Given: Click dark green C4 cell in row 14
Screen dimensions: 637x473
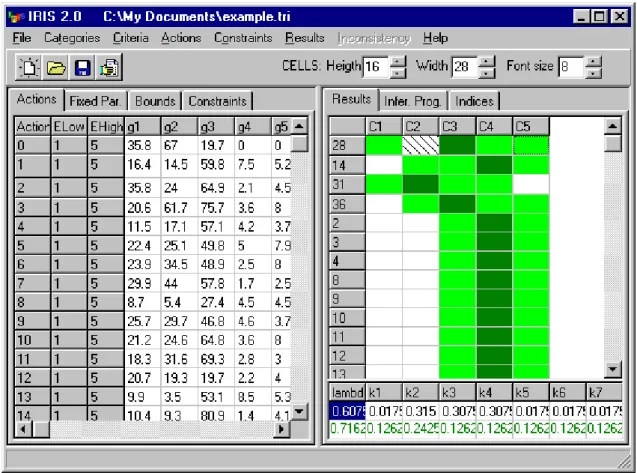Looking at the screenshot, I should pyautogui.click(x=494, y=165).
